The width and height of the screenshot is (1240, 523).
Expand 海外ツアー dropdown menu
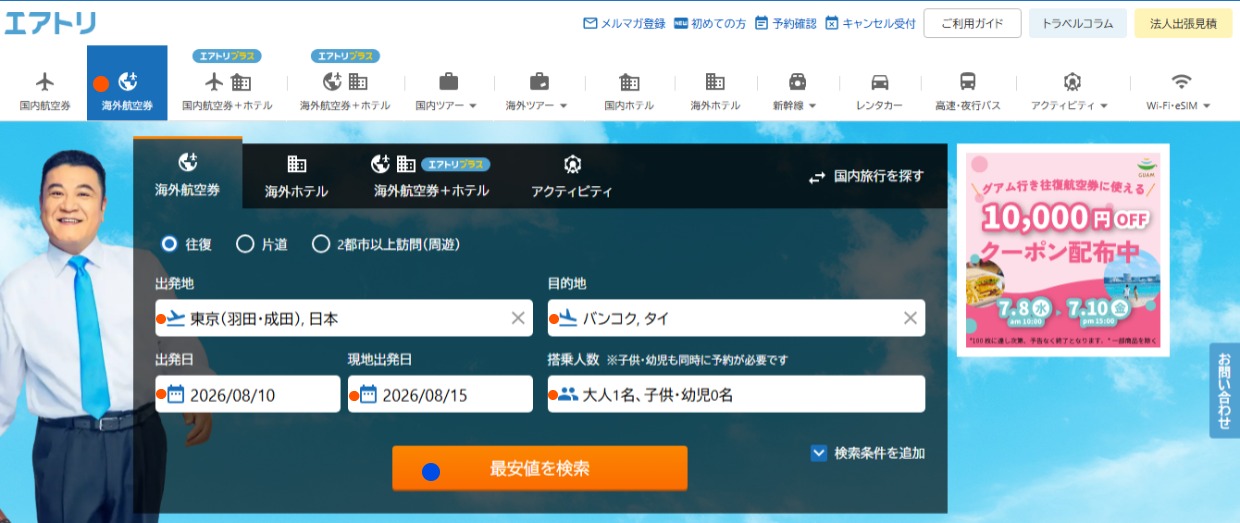(536, 90)
